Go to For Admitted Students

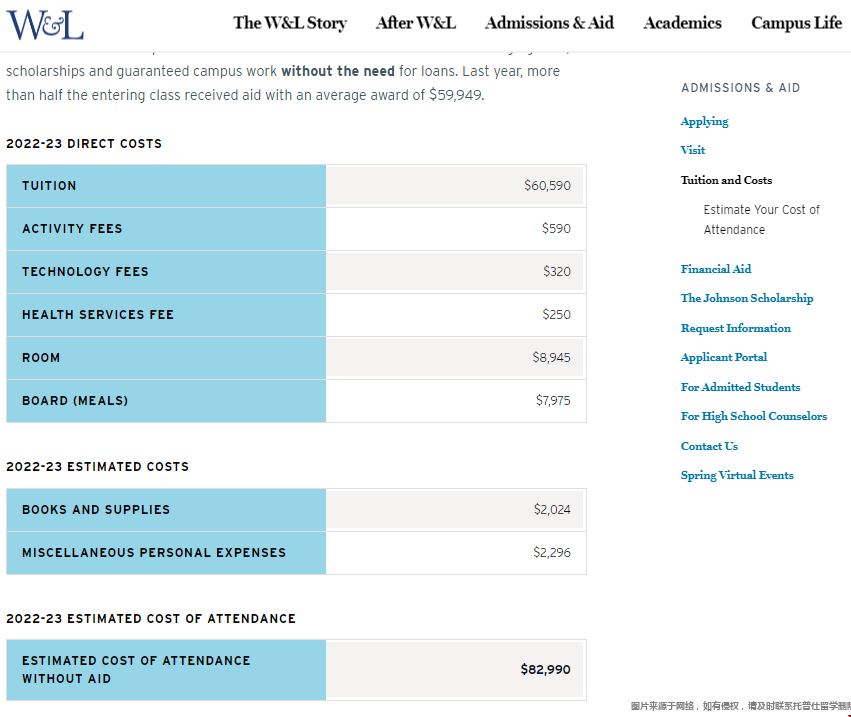click(740, 387)
